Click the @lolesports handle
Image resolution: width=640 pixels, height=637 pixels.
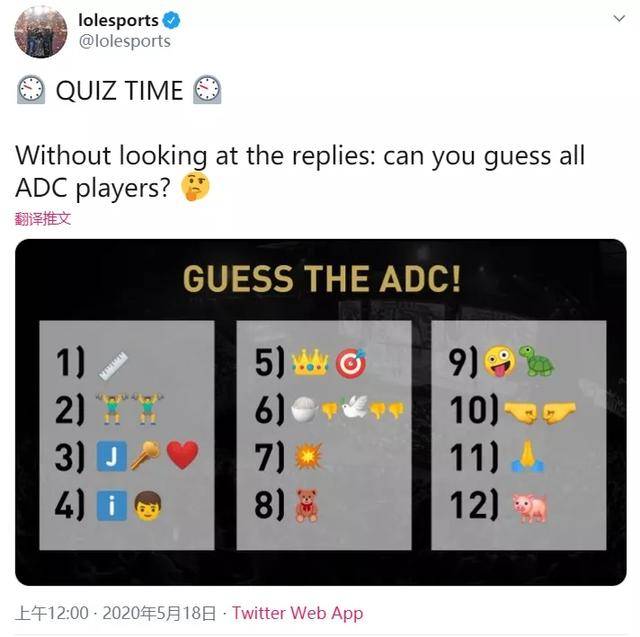pyautogui.click(x=124, y=42)
